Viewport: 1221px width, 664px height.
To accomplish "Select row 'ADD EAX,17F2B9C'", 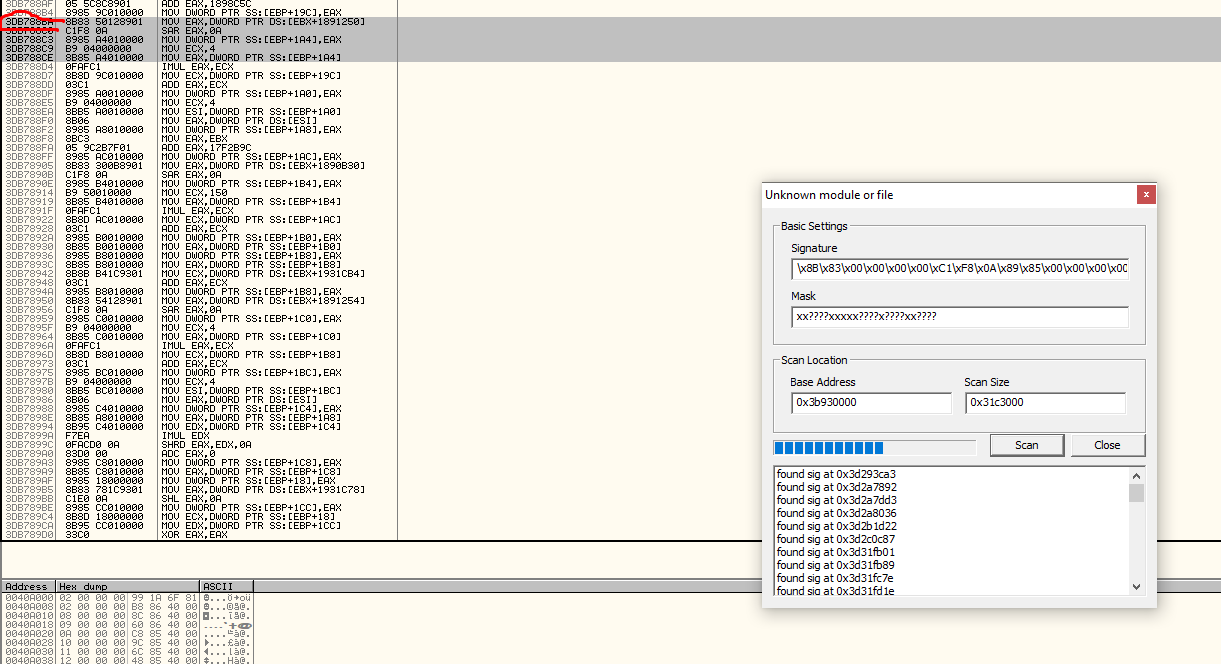I will (x=200, y=147).
